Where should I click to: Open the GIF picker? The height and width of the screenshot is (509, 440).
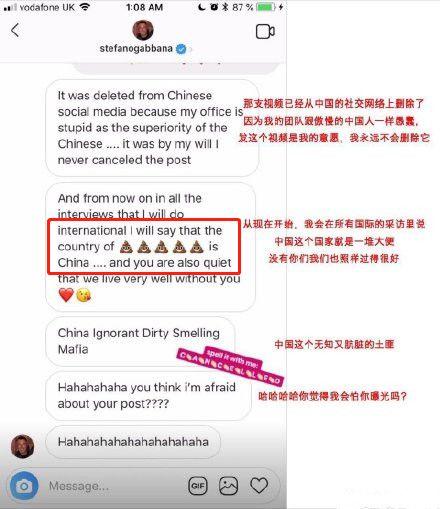pos(198,486)
